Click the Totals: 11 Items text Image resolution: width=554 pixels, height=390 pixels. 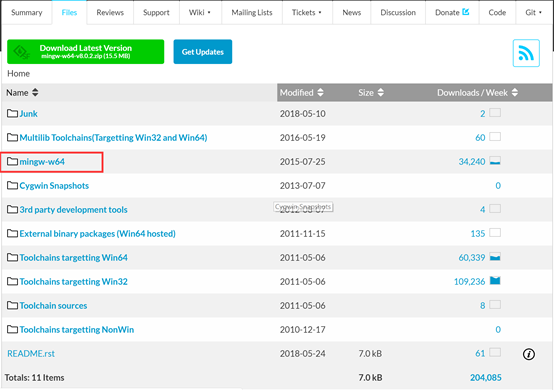tap(34, 378)
